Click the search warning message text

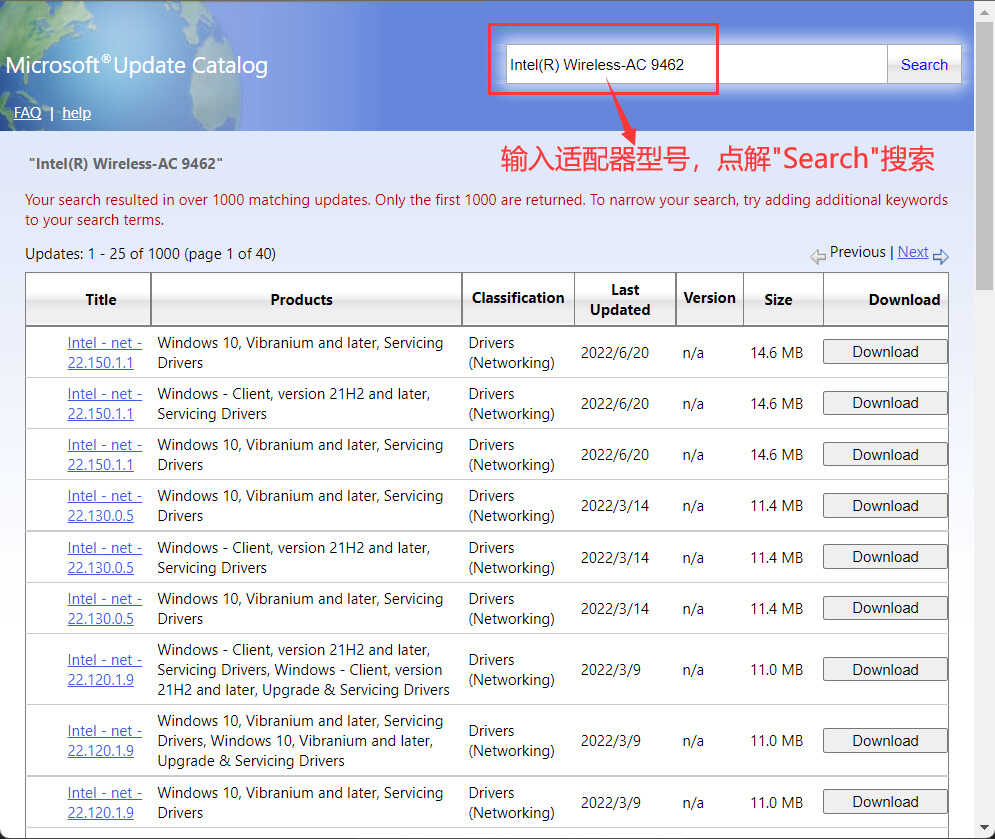pyautogui.click(x=486, y=209)
